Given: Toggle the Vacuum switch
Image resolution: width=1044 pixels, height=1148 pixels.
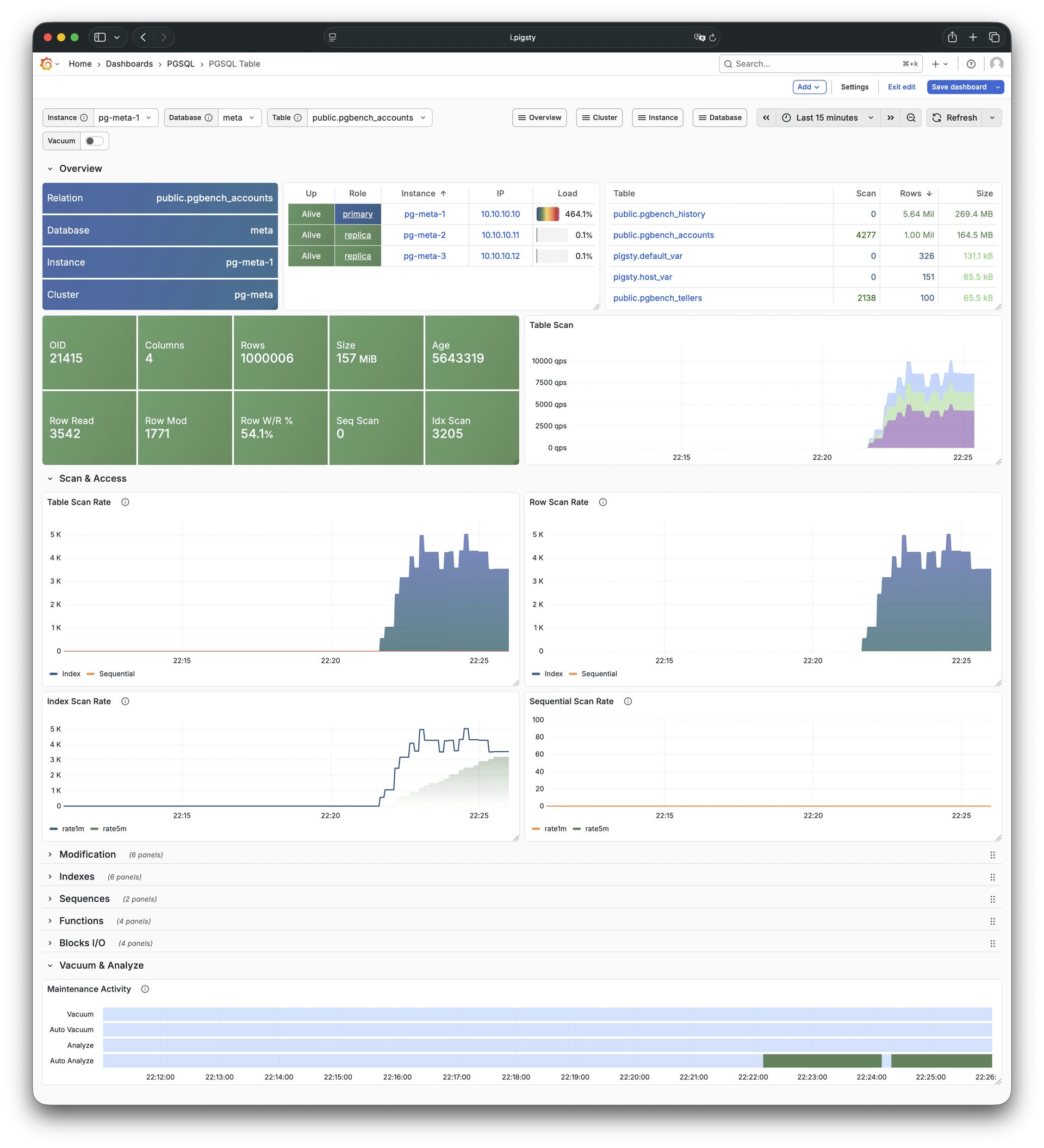Looking at the screenshot, I should [94, 141].
